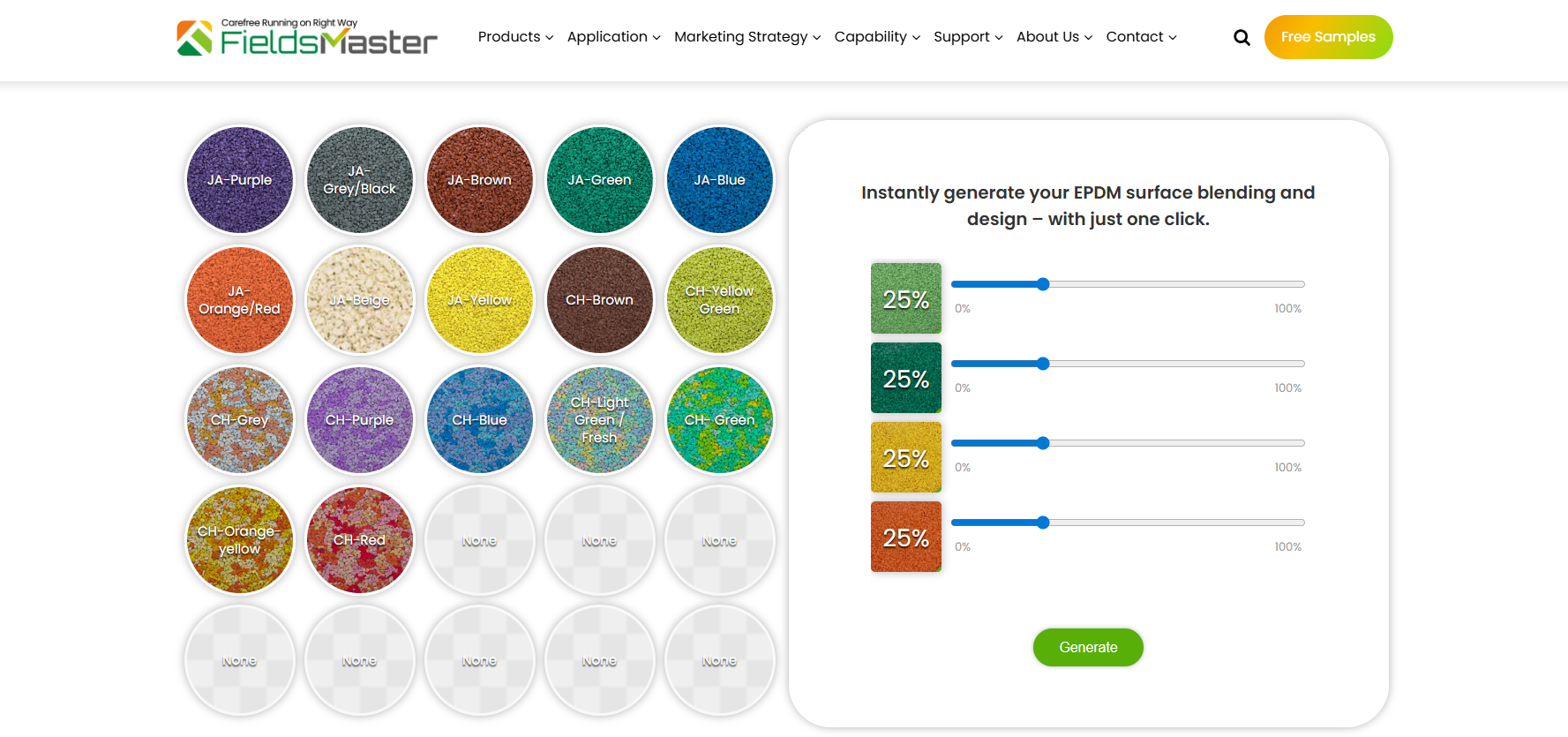Choose the JA-Blue granule circle
This screenshot has width=1568, height=737.
point(719,180)
